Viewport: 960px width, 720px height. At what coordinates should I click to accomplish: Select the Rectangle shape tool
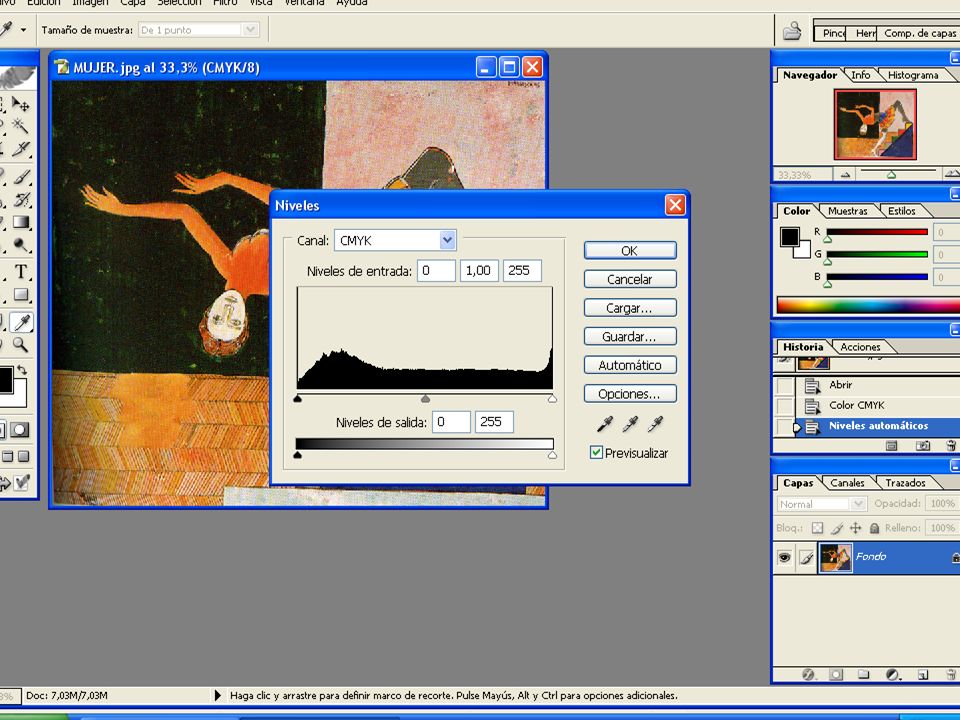(x=21, y=295)
